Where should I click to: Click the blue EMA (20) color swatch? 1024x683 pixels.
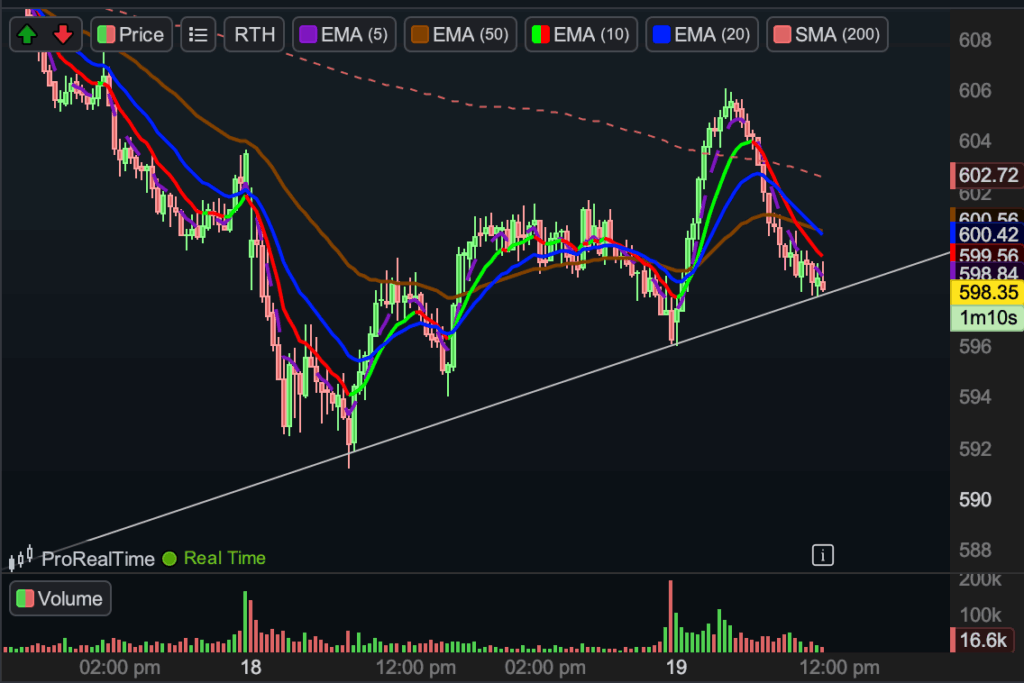pos(662,35)
